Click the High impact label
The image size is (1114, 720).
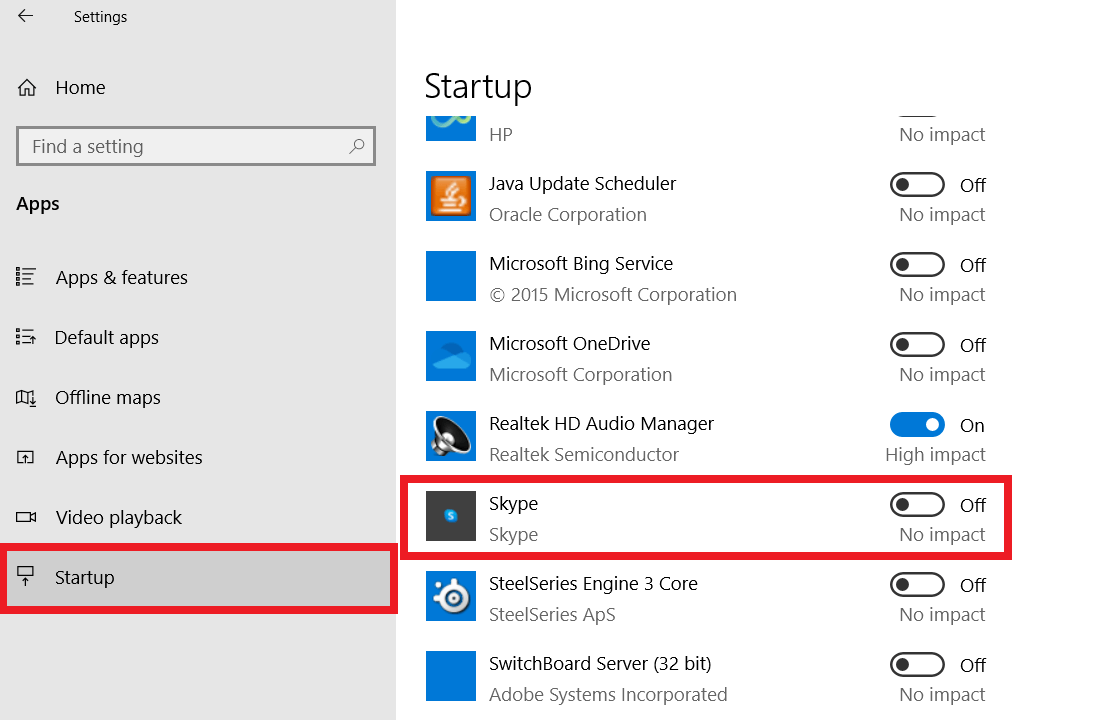pos(935,455)
